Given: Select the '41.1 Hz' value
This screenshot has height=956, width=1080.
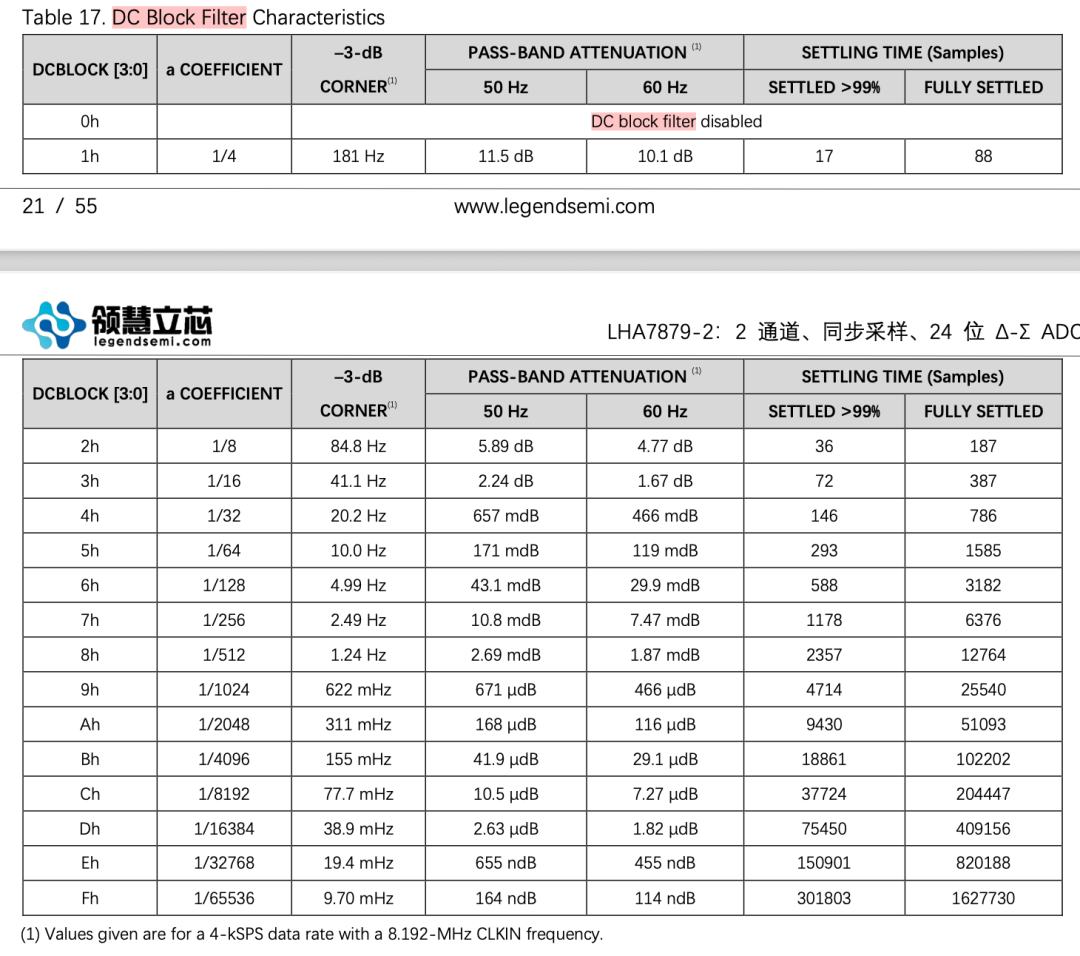Looking at the screenshot, I should pyautogui.click(x=358, y=481).
